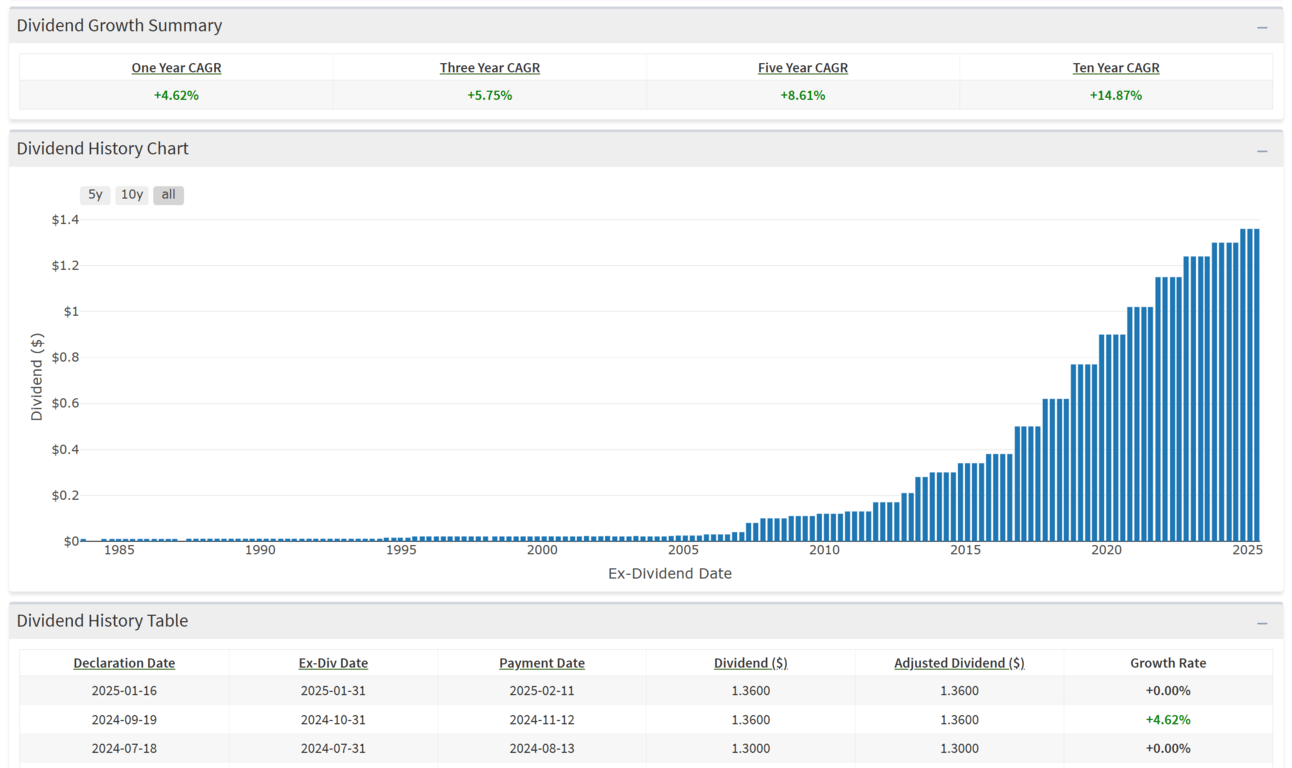The width and height of the screenshot is (1292, 768).
Task: Collapse the Dividend History Table panel
Action: point(1262,623)
